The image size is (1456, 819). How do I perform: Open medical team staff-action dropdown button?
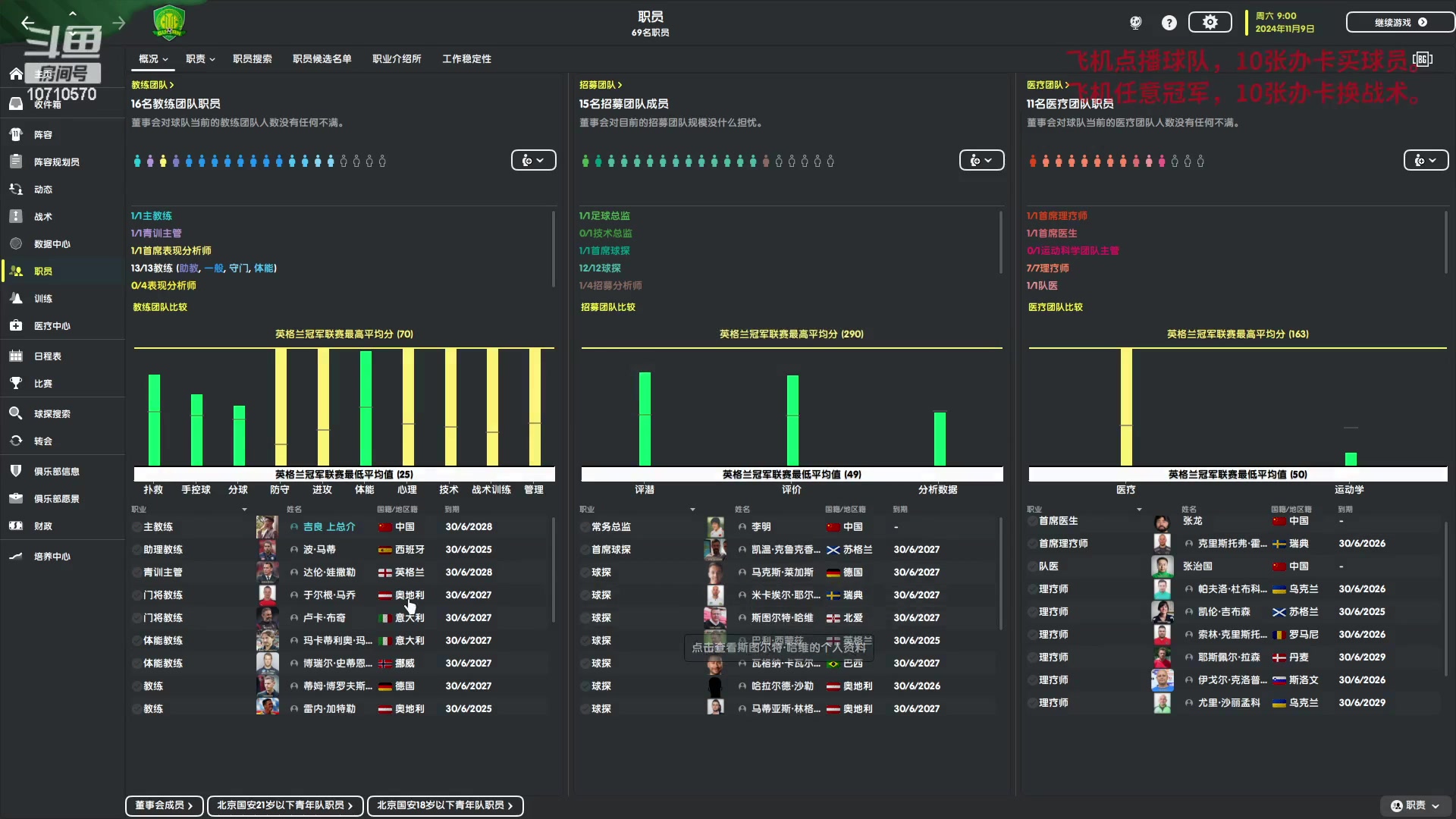coord(1426,160)
